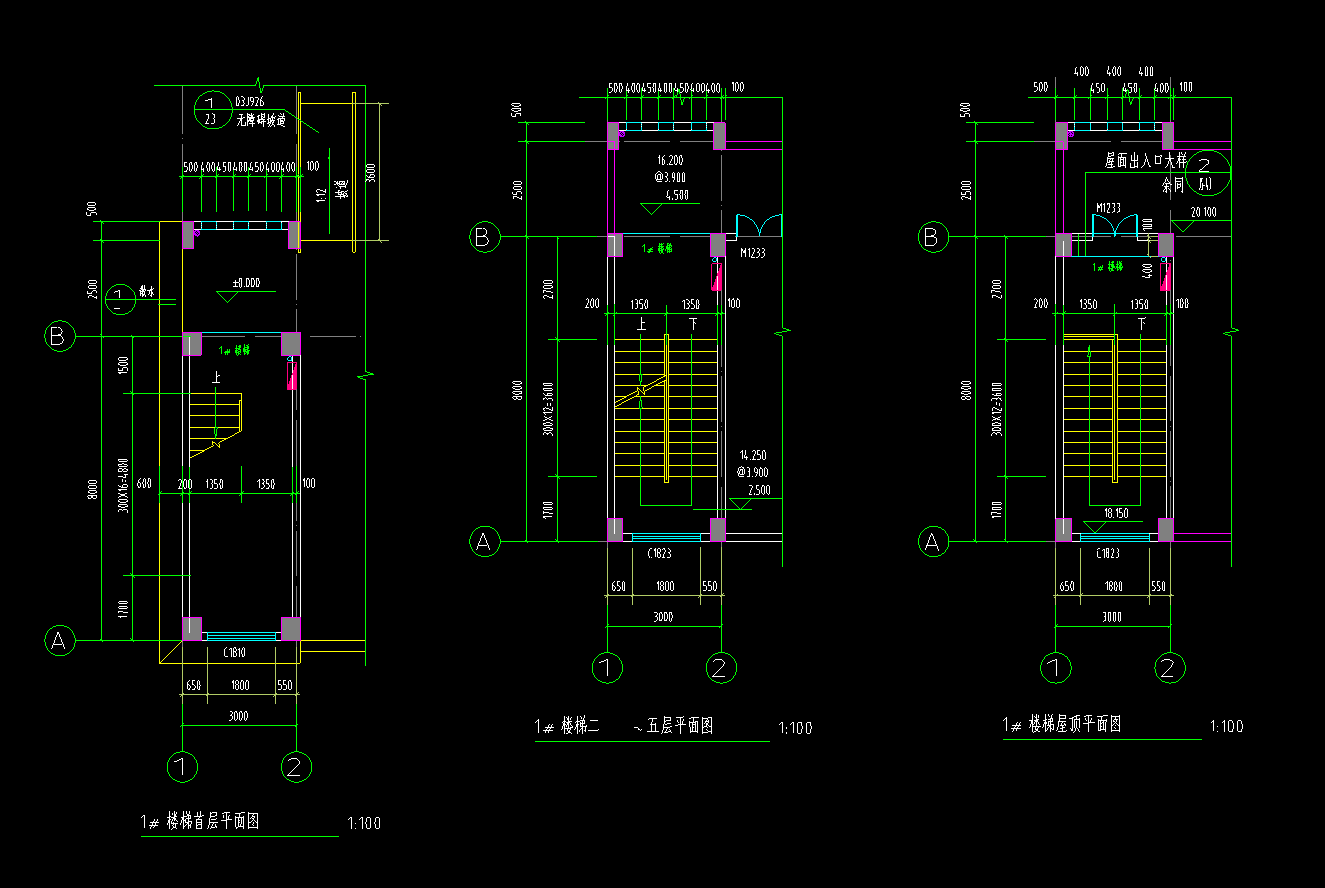
Task: Select the 1500 dimension in first-floor plan
Action: [x=124, y=366]
